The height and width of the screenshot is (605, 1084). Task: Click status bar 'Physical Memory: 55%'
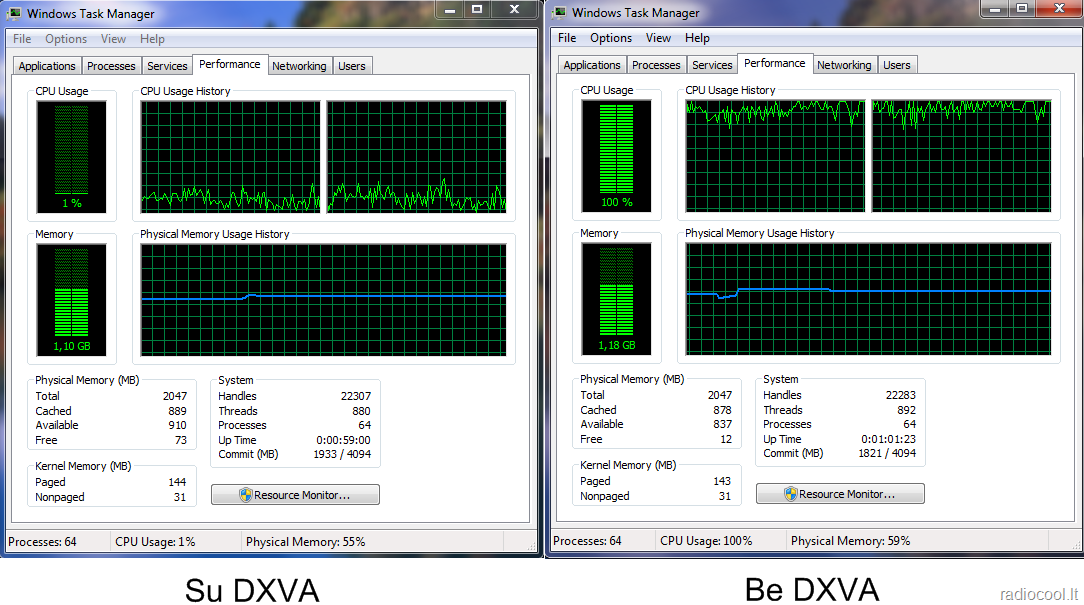pos(306,542)
